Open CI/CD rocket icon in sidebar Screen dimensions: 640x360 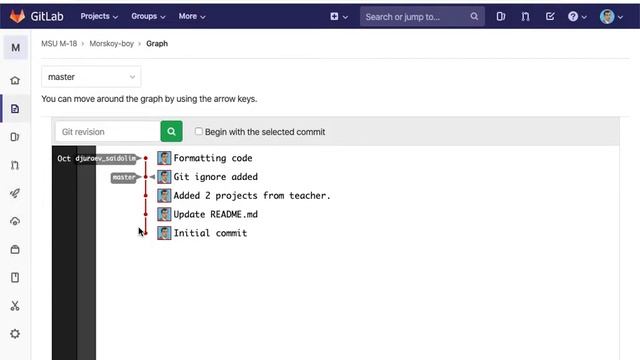(x=15, y=193)
